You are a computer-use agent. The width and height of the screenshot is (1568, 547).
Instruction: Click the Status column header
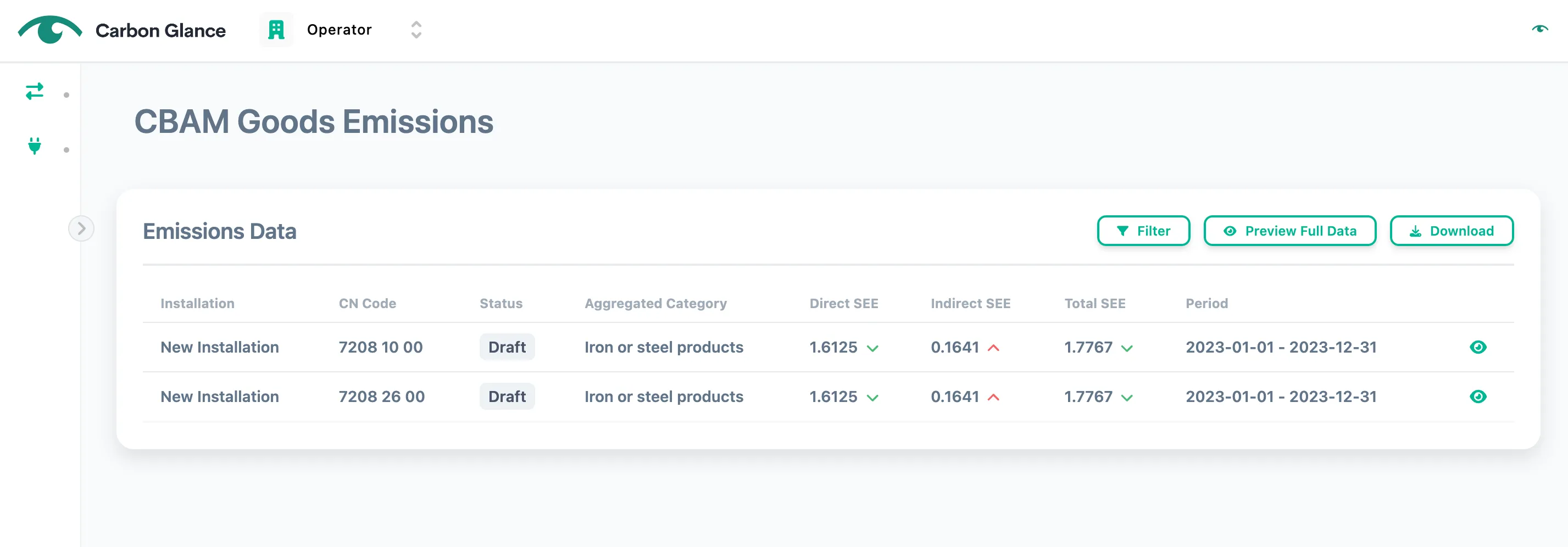point(501,303)
